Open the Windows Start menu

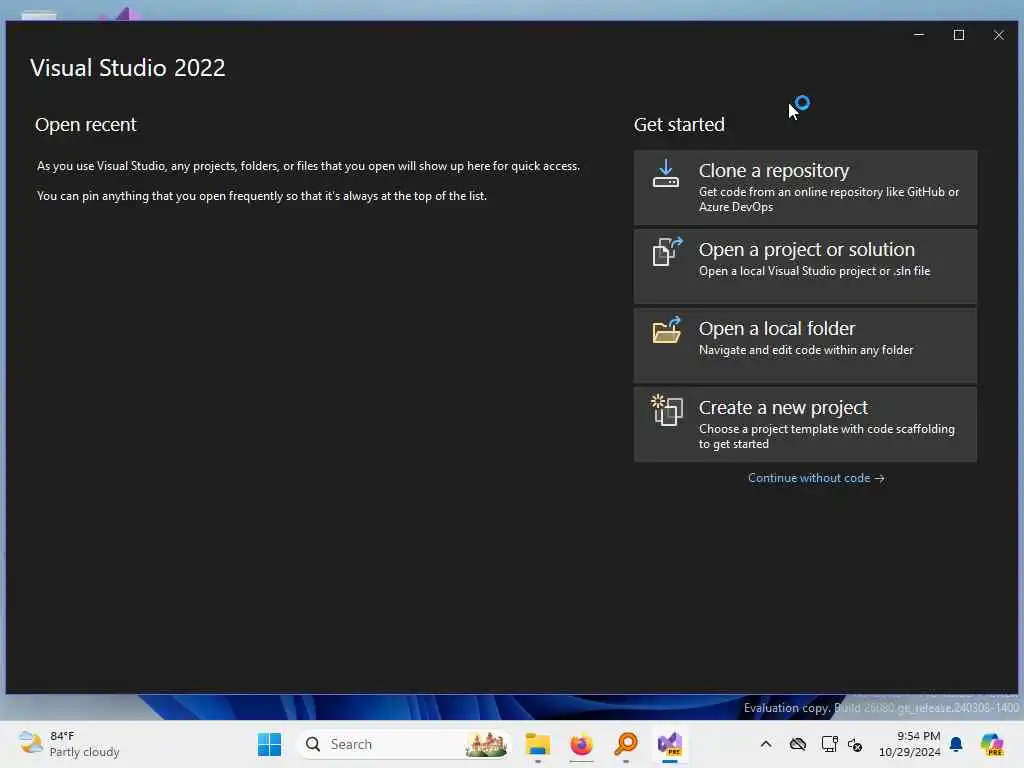pyautogui.click(x=269, y=744)
